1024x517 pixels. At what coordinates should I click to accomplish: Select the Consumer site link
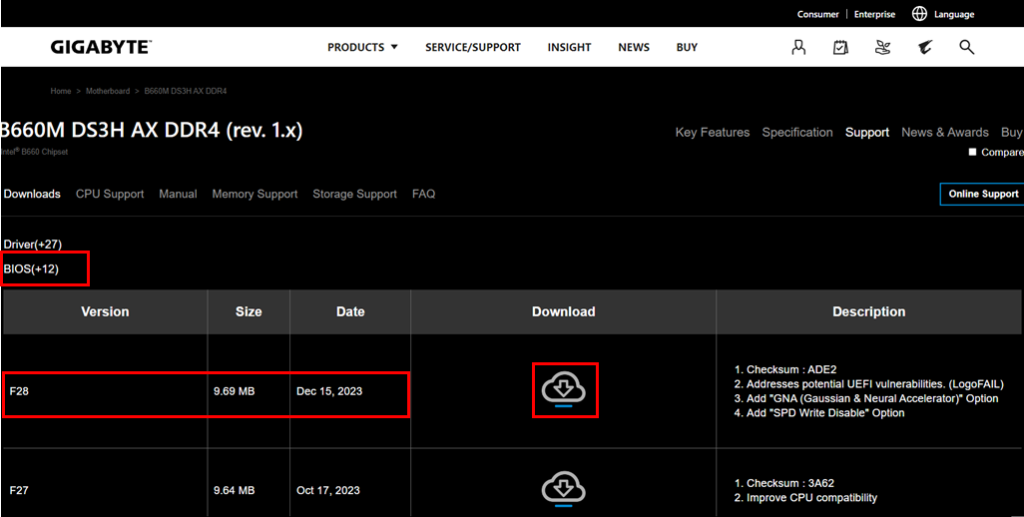(x=818, y=14)
